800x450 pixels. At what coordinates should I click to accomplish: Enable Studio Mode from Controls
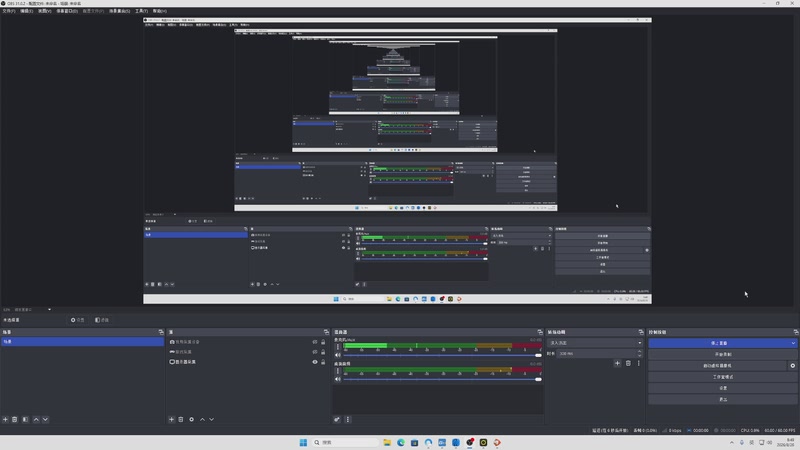722,377
